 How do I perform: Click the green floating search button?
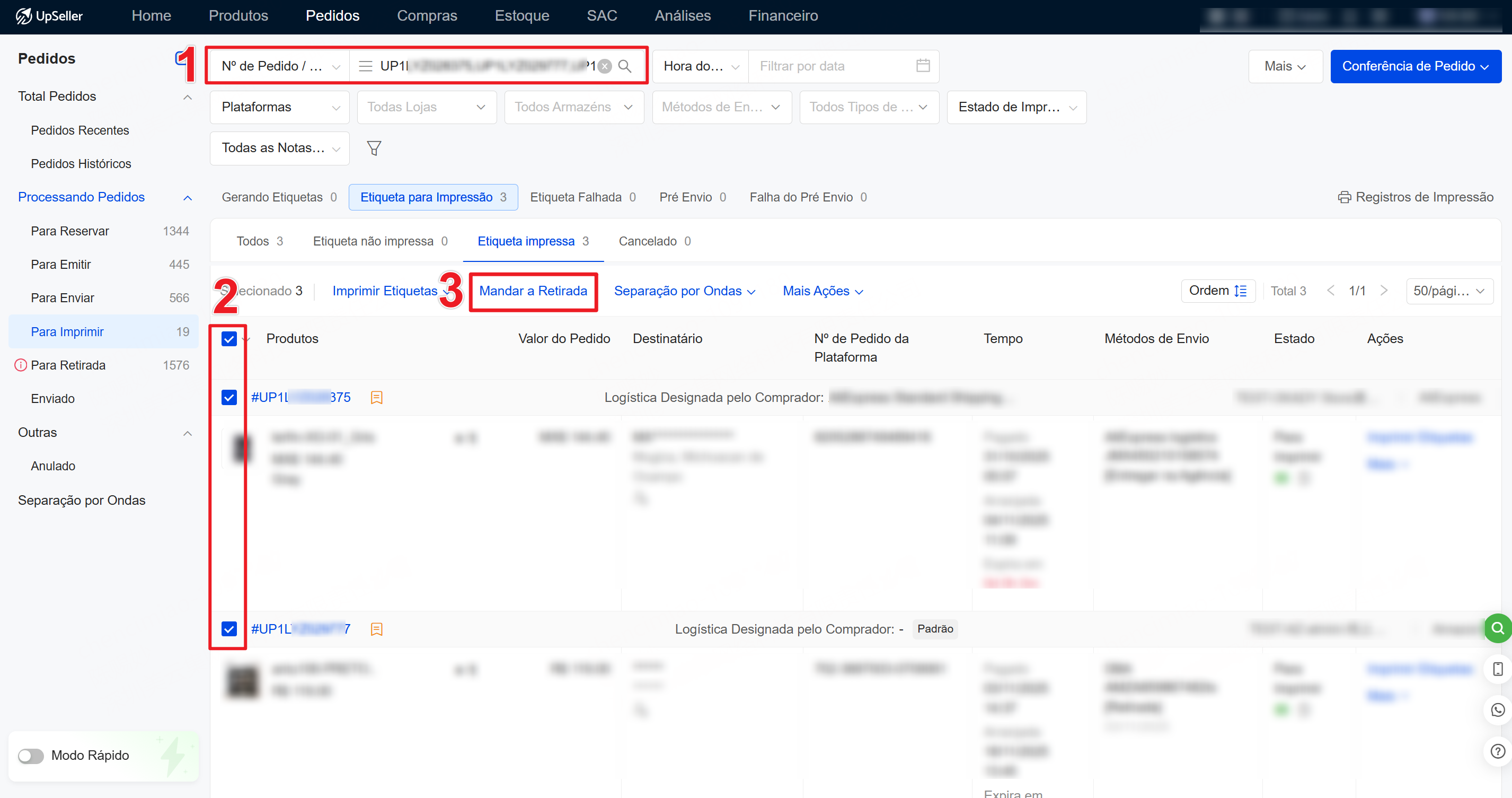(1497, 628)
